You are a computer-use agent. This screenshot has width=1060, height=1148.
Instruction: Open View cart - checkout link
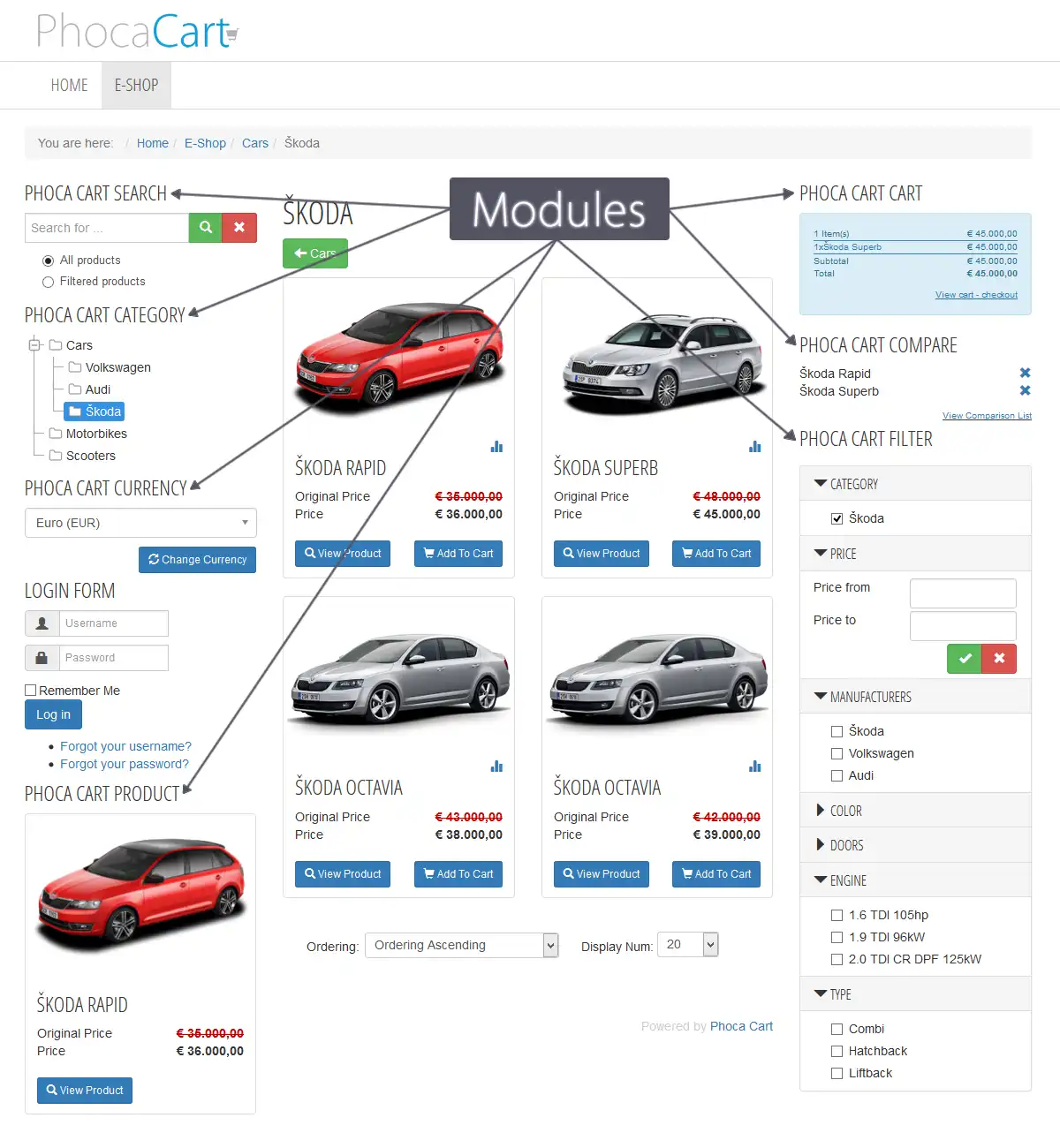(x=976, y=295)
